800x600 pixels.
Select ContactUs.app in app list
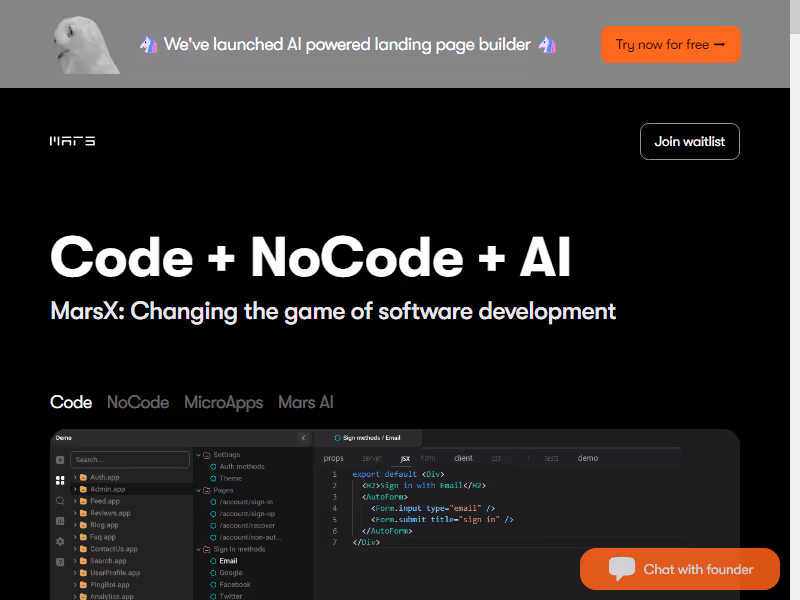tap(114, 549)
